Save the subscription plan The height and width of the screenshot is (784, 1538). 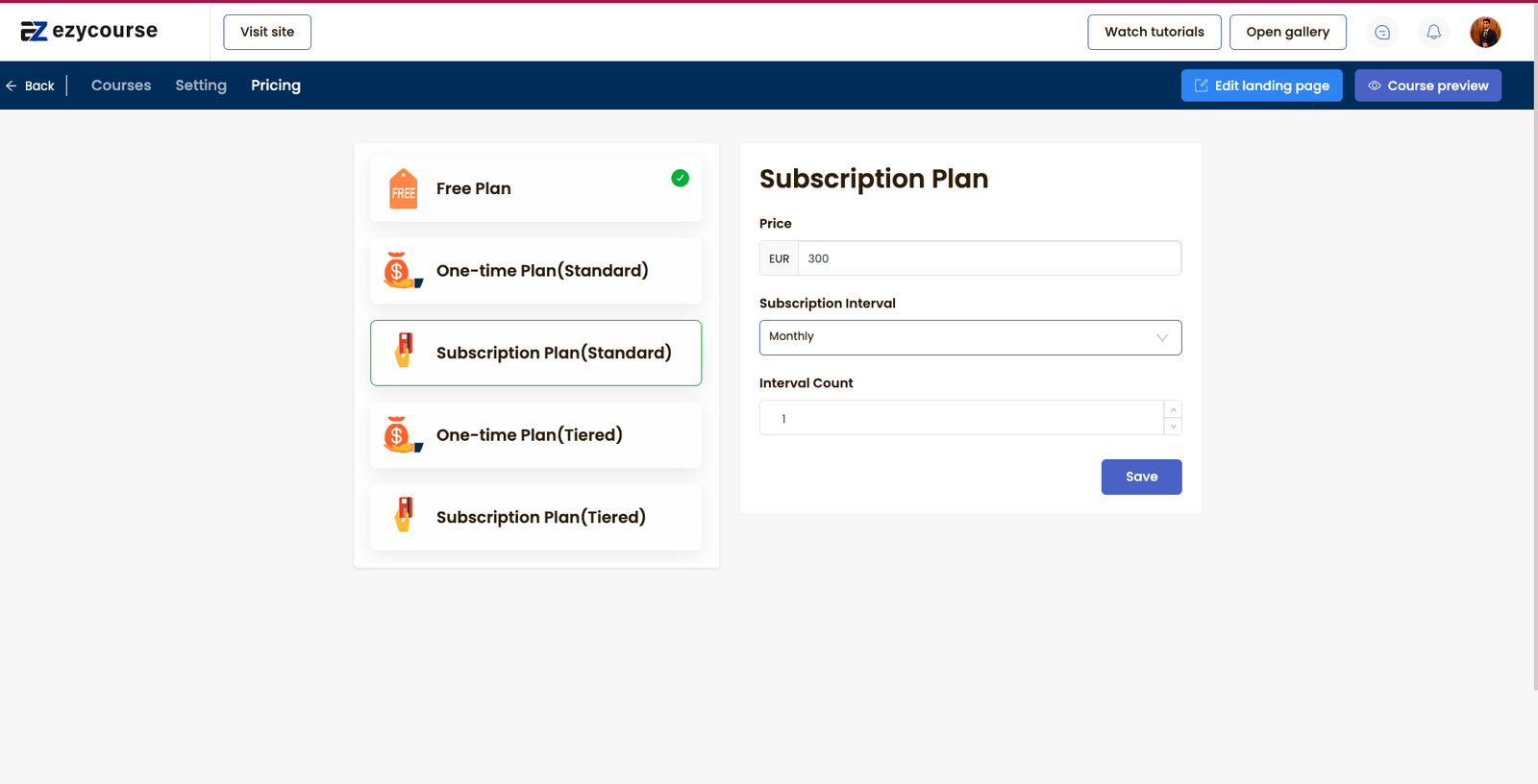[1141, 477]
